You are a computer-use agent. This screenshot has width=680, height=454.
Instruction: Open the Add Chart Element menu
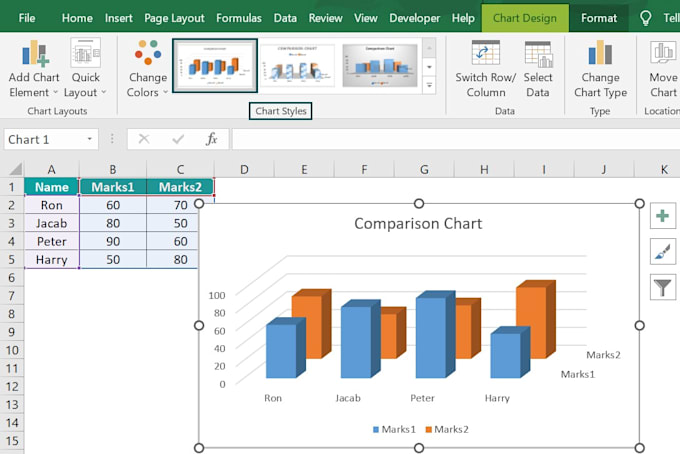pyautogui.click(x=34, y=69)
